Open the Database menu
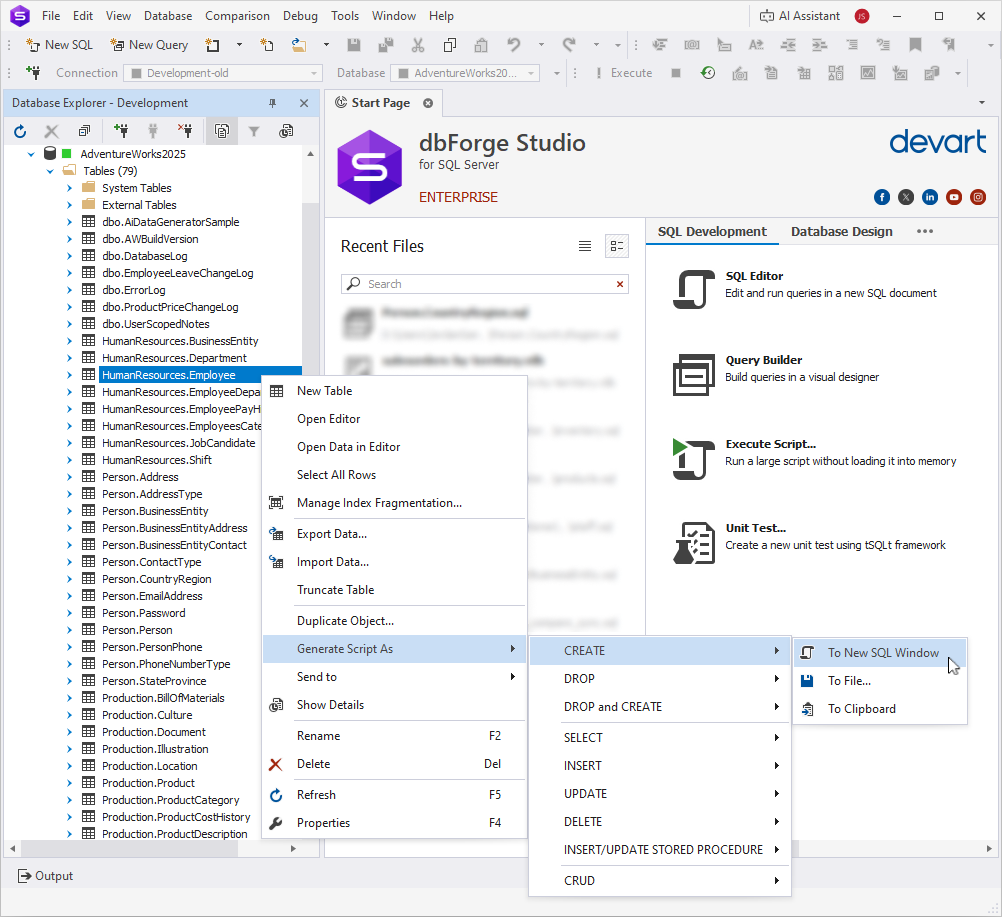Image resolution: width=1002 pixels, height=917 pixels. point(168,16)
